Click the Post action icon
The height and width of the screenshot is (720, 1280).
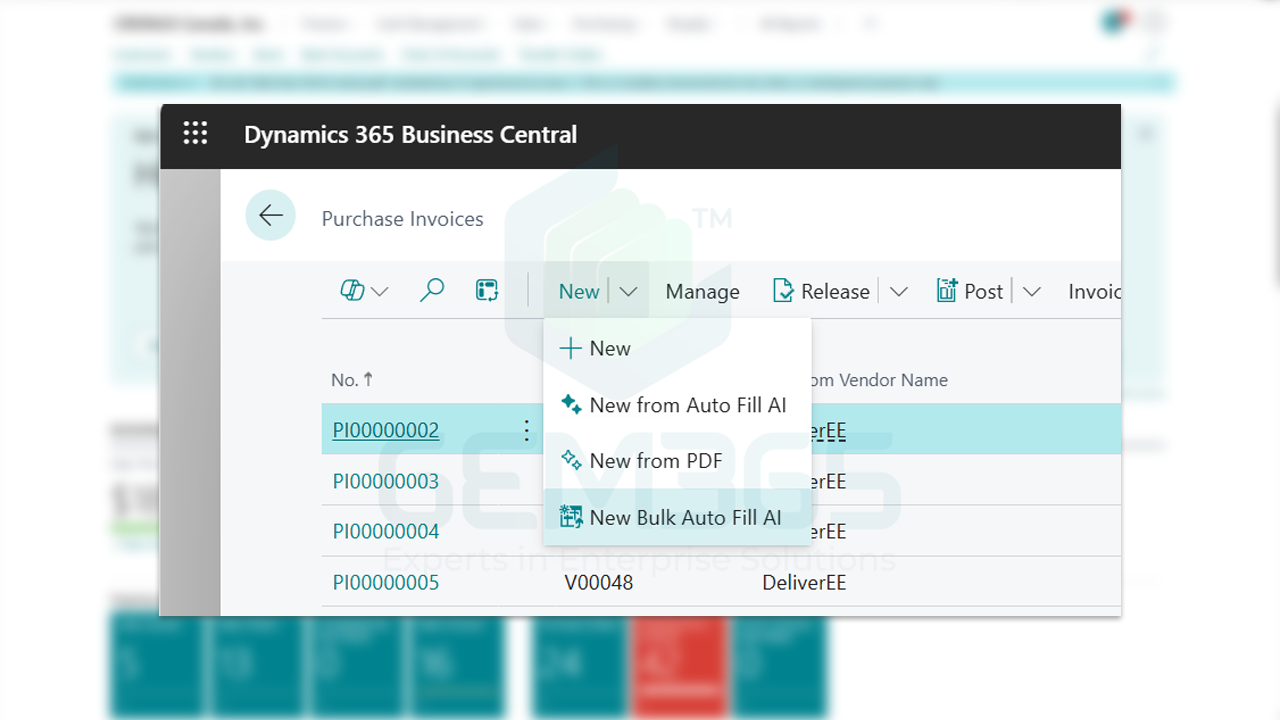click(x=947, y=291)
